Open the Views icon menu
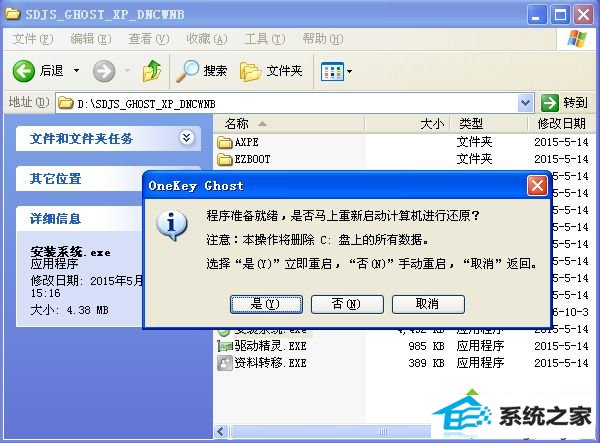Image resolution: width=600 pixels, height=443 pixels. (x=336, y=71)
